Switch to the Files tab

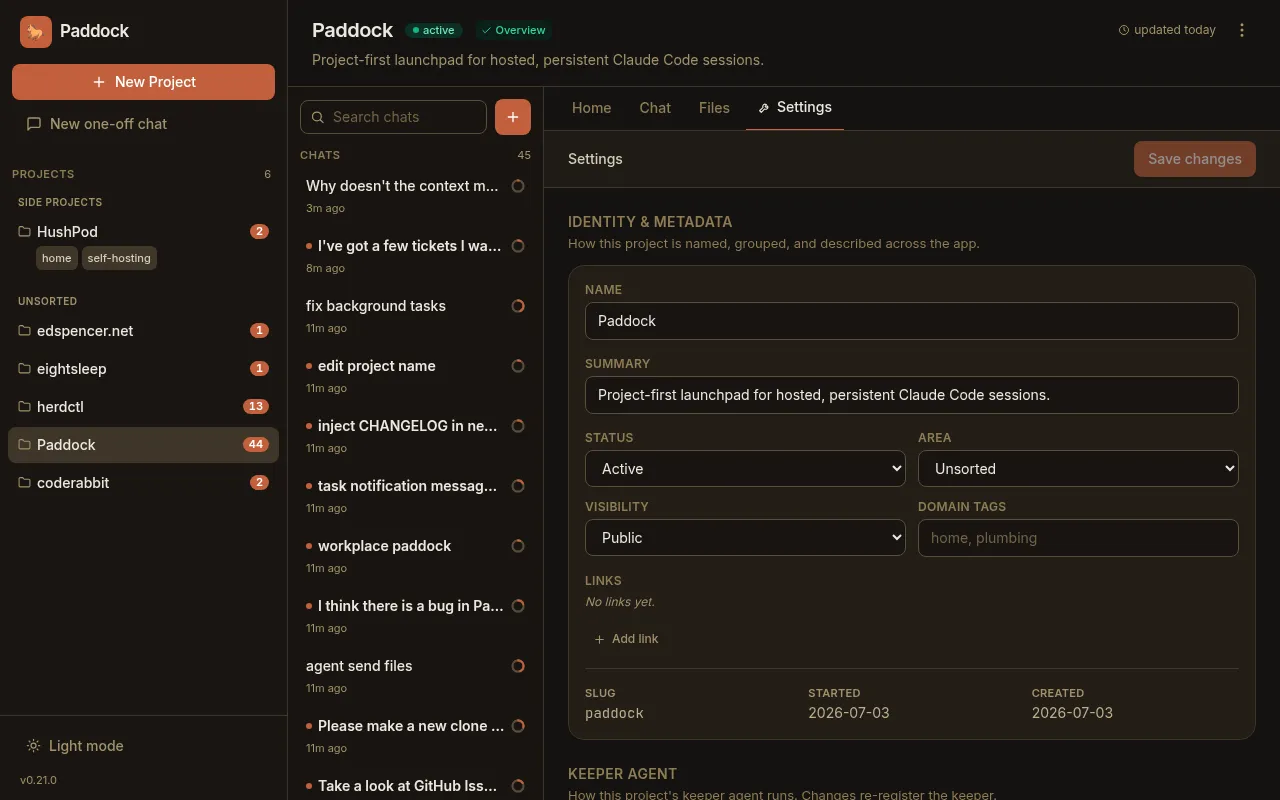coord(714,108)
